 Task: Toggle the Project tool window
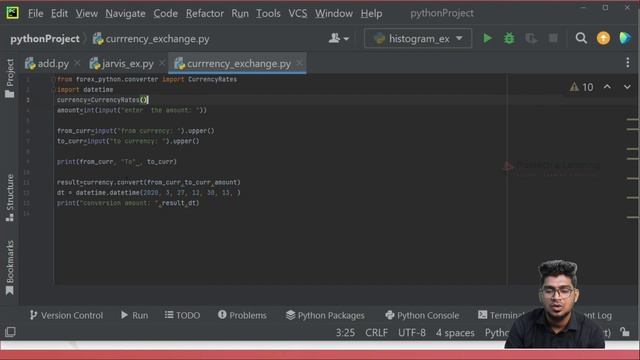point(10,78)
